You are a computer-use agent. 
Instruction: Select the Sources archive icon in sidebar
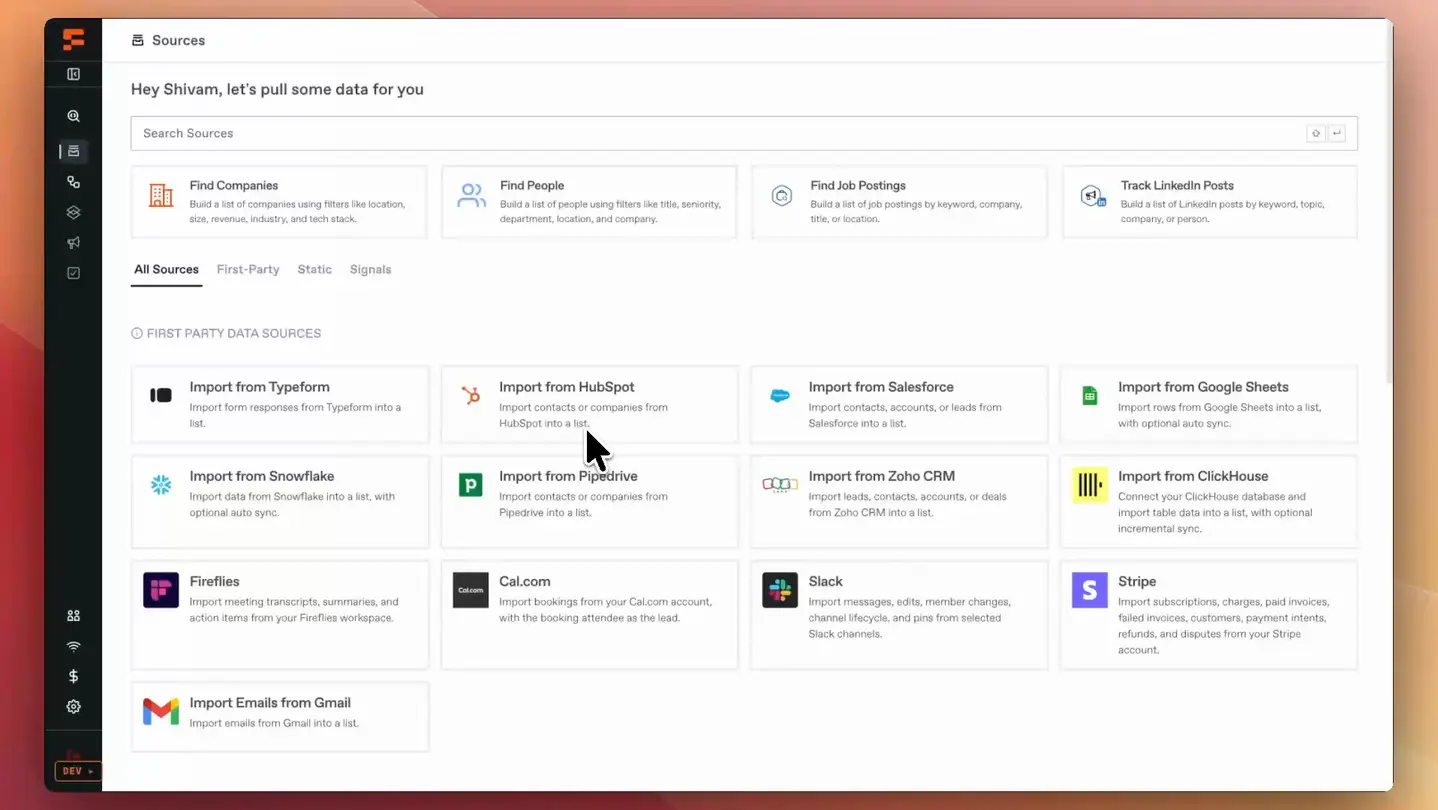coord(73,152)
